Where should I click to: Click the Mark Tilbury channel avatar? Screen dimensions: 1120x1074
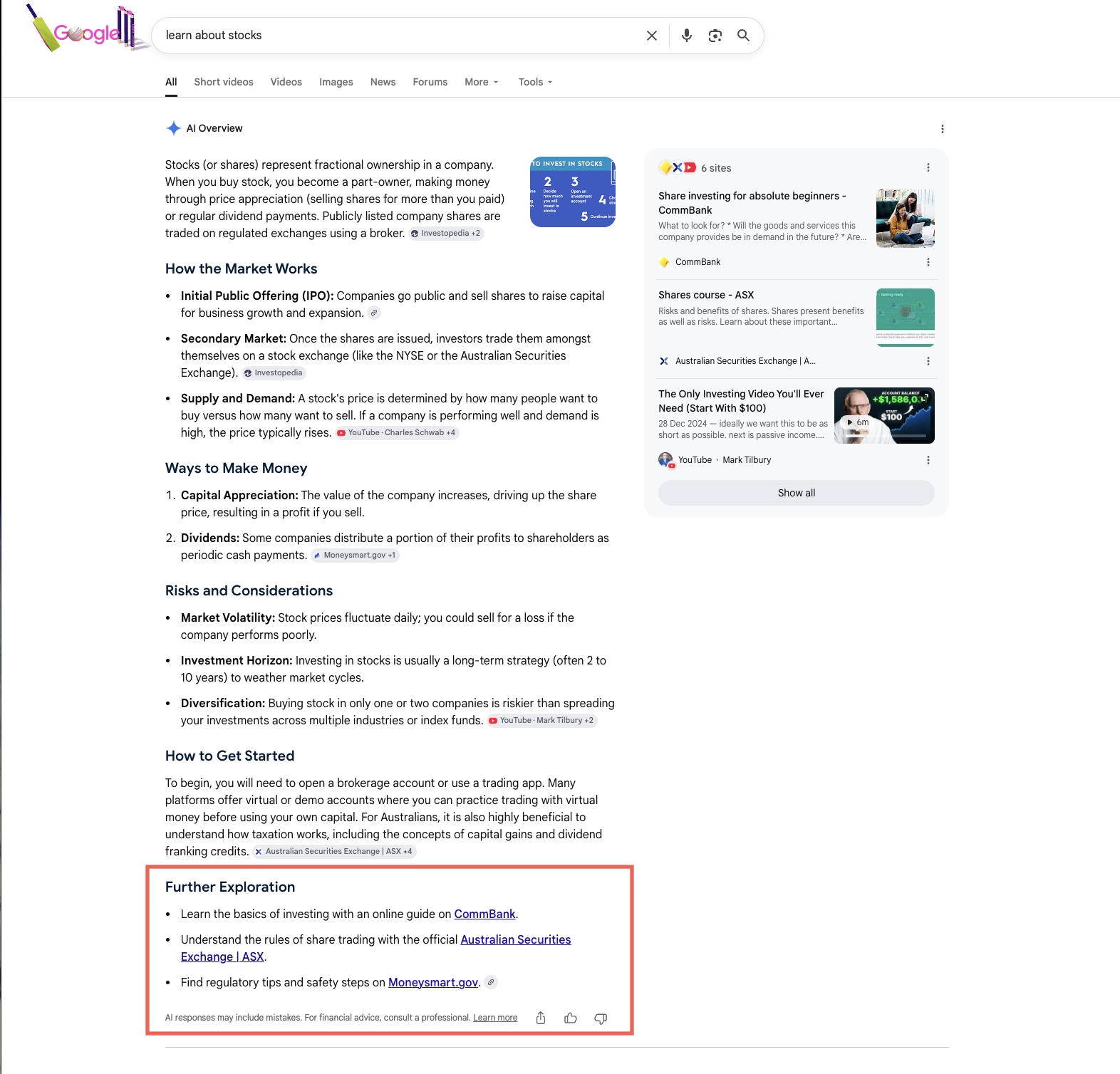coord(665,460)
